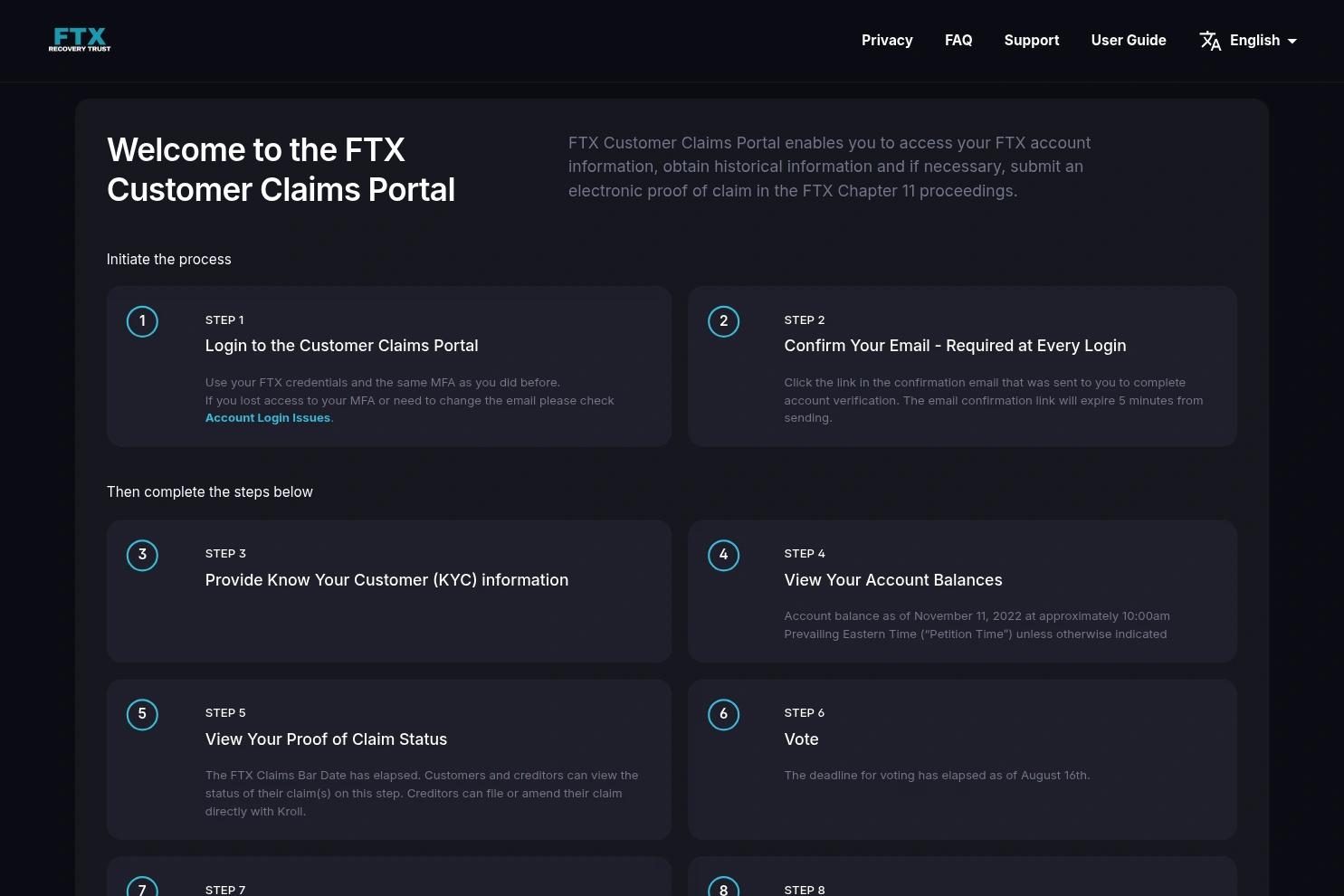The width and height of the screenshot is (1344, 896).
Task: Click the "STEP 6" label
Action: click(805, 713)
